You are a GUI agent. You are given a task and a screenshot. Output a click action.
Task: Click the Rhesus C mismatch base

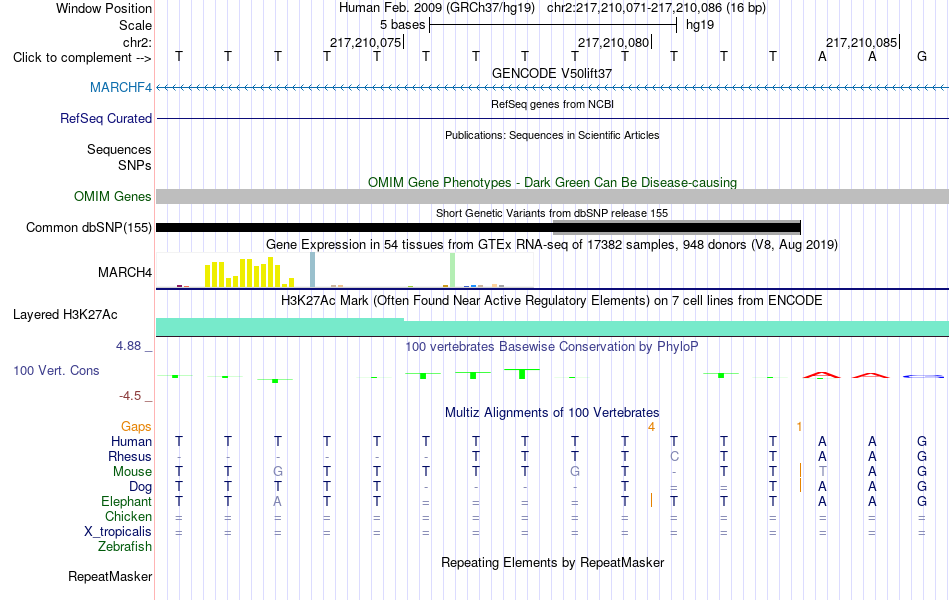click(674, 456)
